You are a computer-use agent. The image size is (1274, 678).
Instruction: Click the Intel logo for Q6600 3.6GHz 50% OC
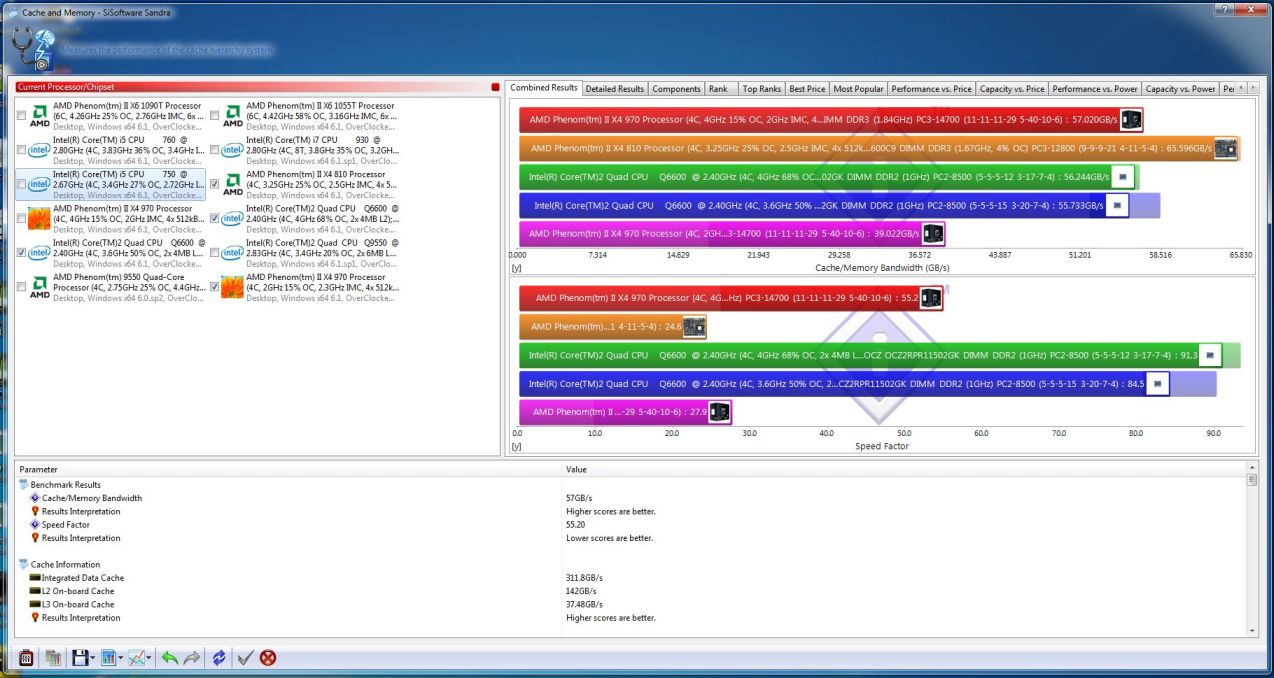(x=40, y=253)
